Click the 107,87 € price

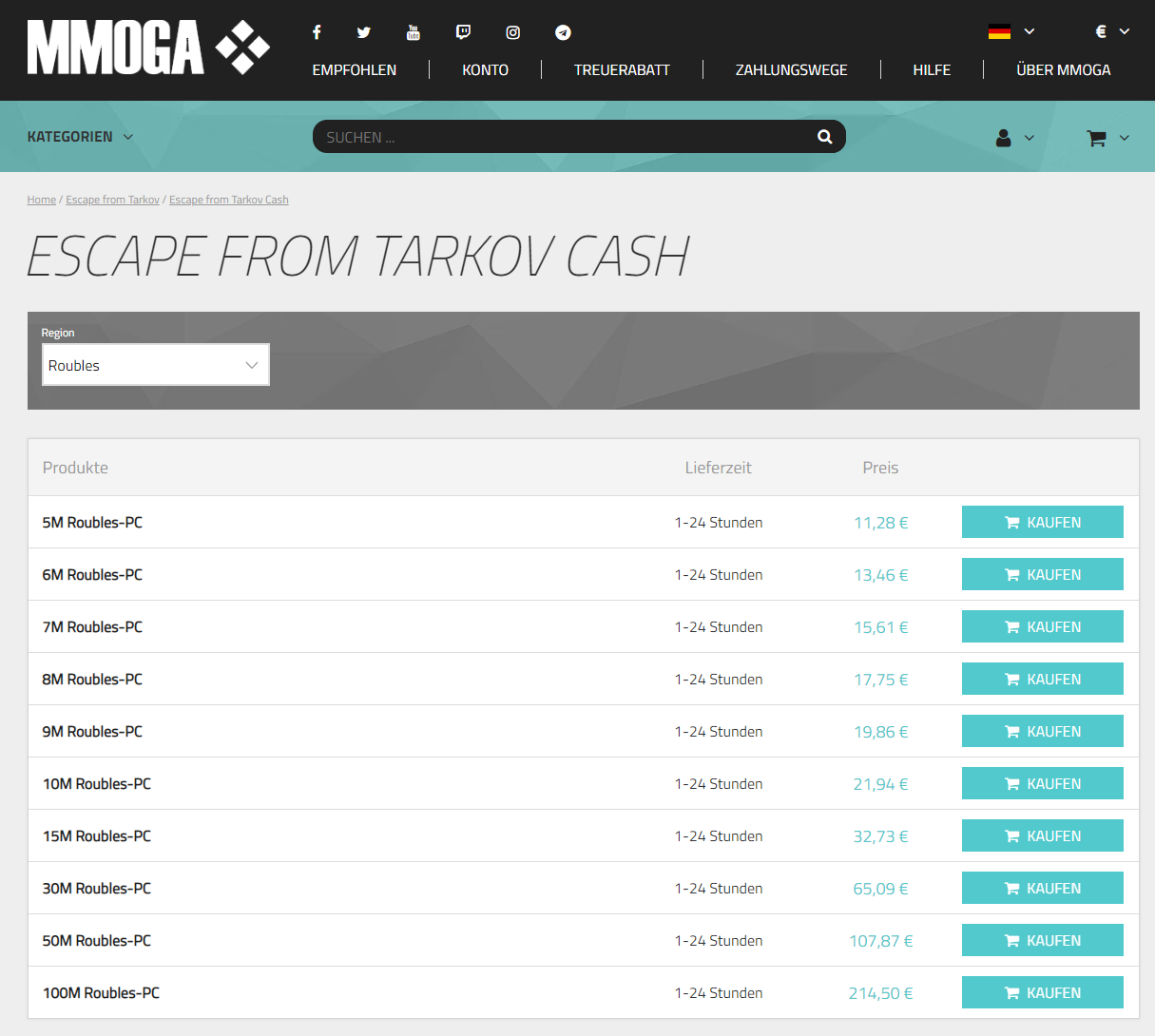click(x=880, y=940)
